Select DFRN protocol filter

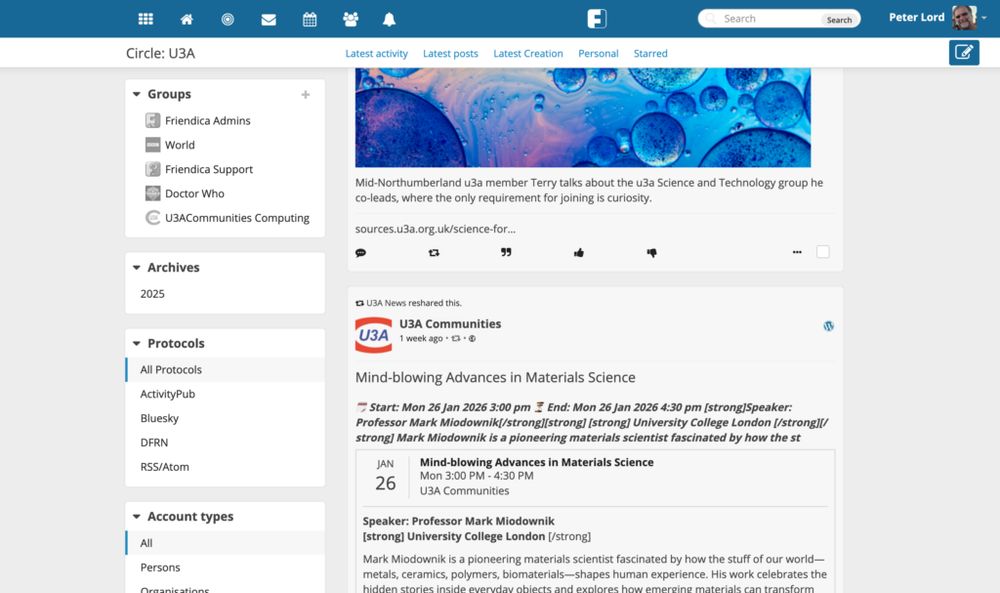(225, 443)
